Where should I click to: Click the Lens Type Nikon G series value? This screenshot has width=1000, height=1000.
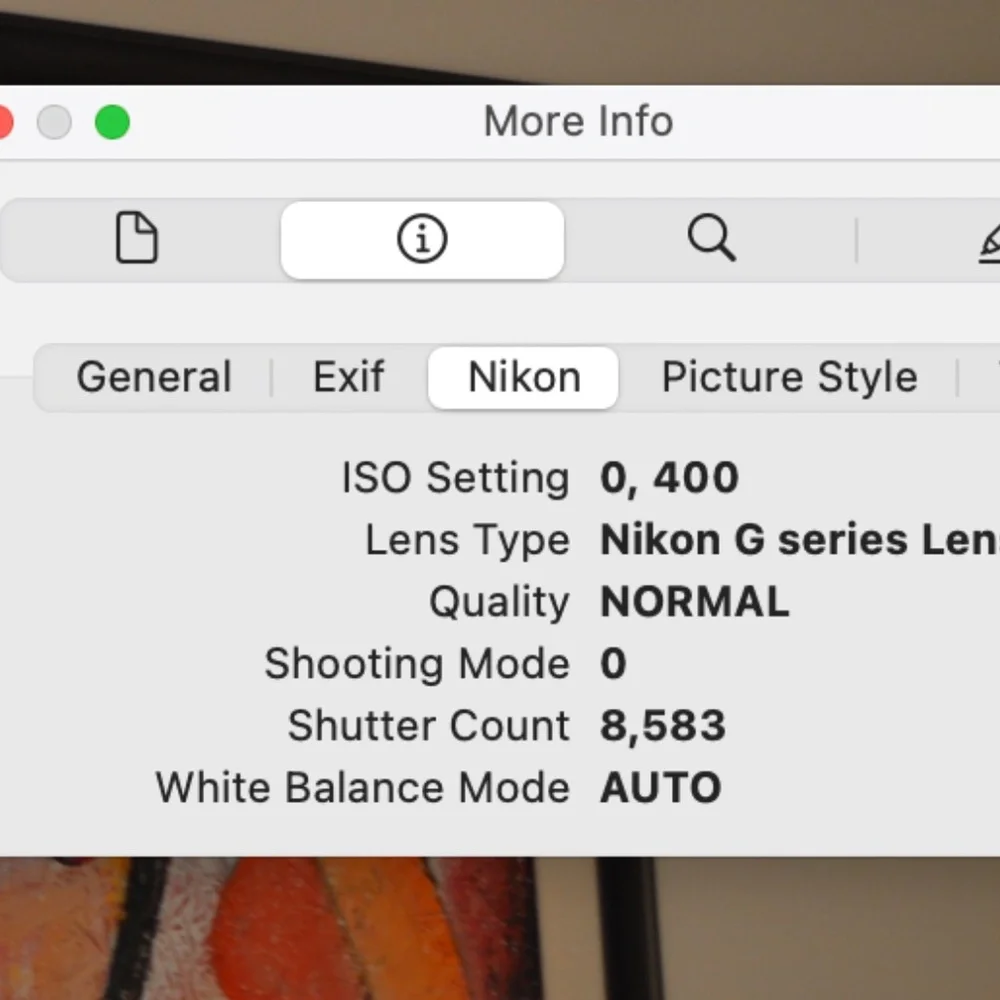pyautogui.click(x=800, y=540)
